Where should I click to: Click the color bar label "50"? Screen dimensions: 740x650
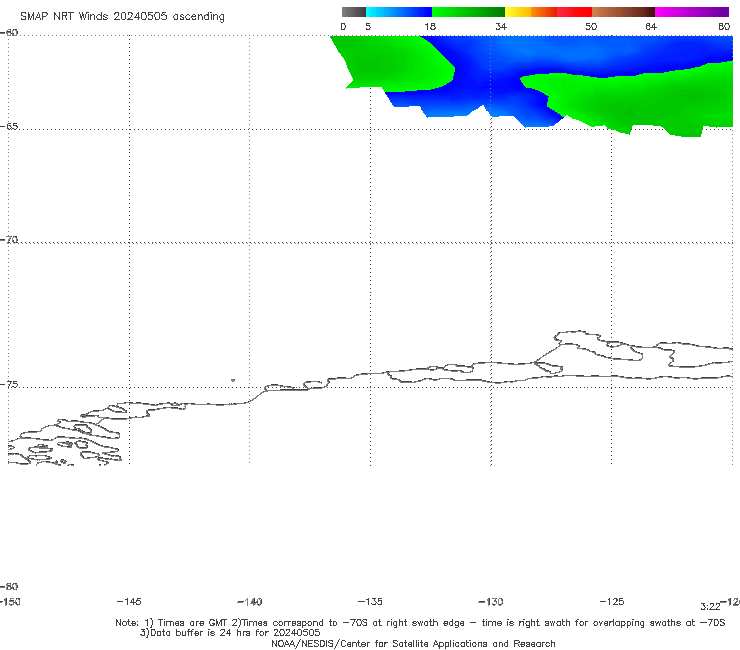pyautogui.click(x=591, y=26)
